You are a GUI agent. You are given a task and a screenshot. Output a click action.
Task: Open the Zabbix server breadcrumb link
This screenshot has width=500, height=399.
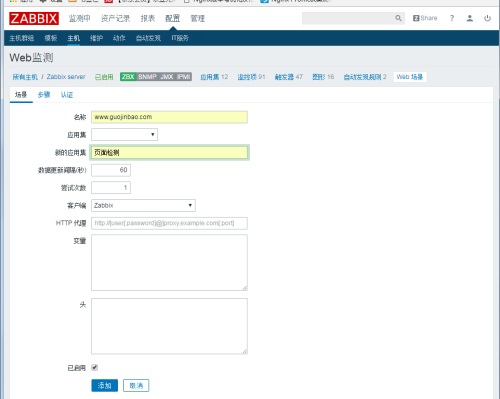click(66, 77)
